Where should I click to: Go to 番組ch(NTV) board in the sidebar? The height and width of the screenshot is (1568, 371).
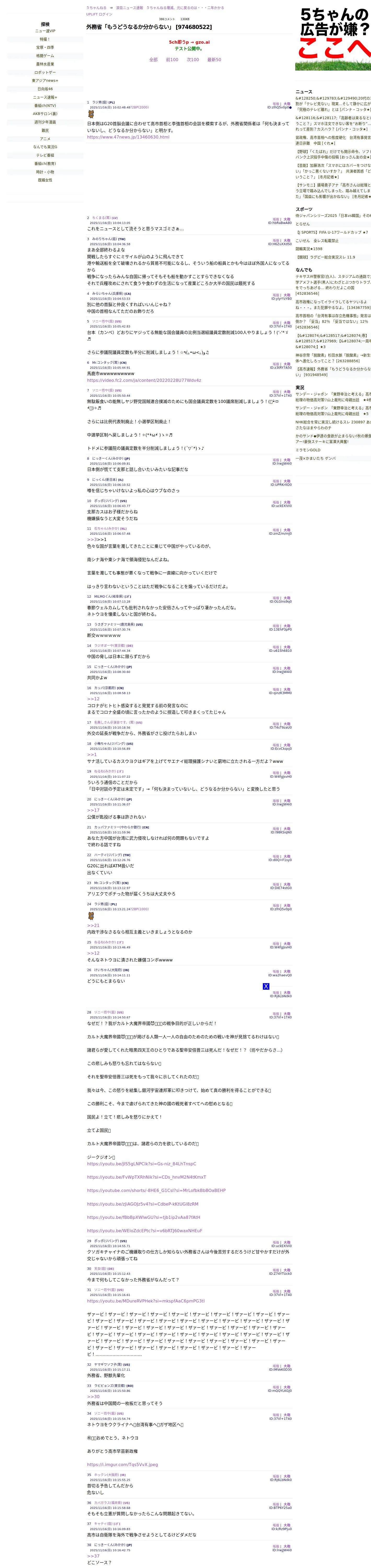[x=45, y=106]
